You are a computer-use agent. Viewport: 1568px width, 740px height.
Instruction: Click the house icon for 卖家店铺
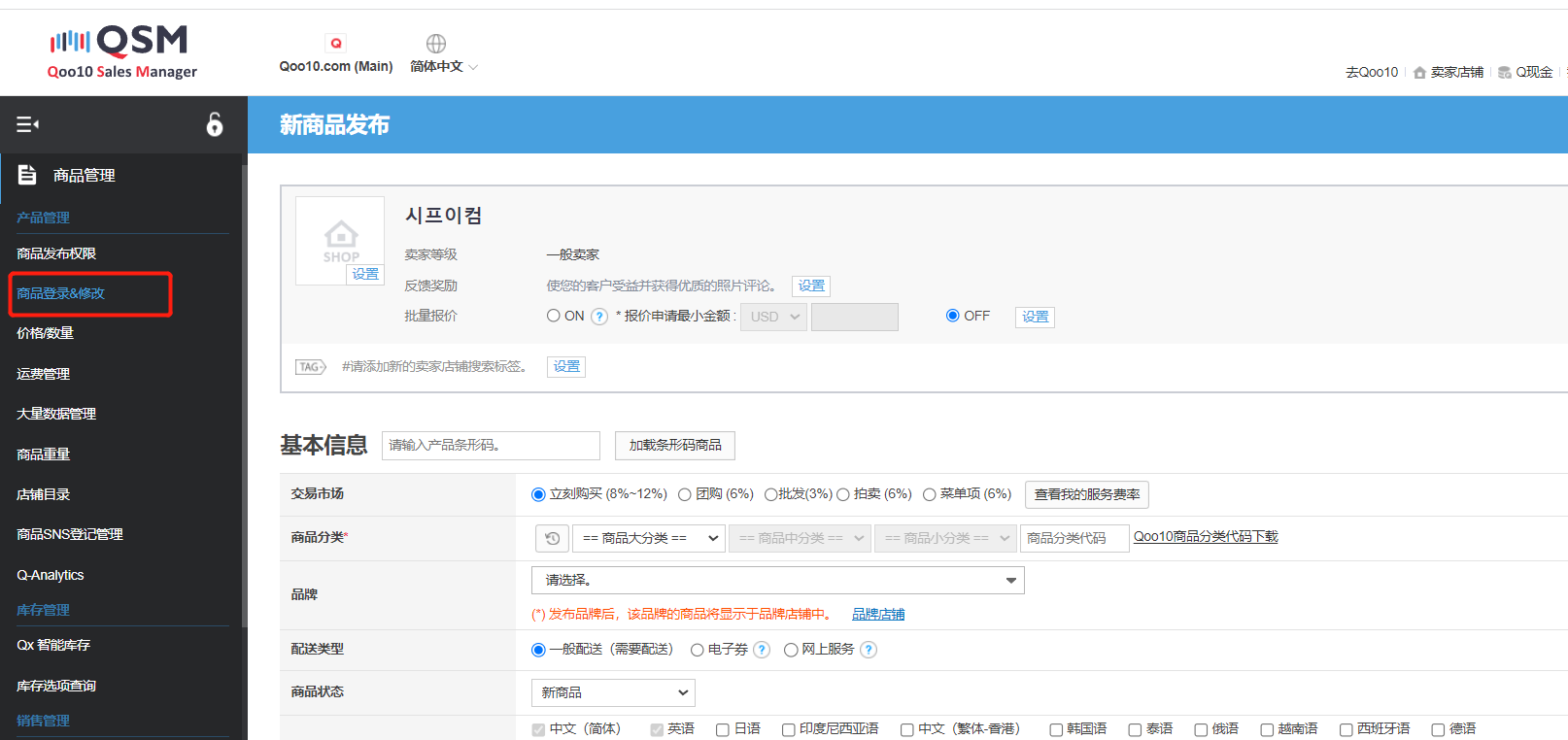click(1419, 73)
